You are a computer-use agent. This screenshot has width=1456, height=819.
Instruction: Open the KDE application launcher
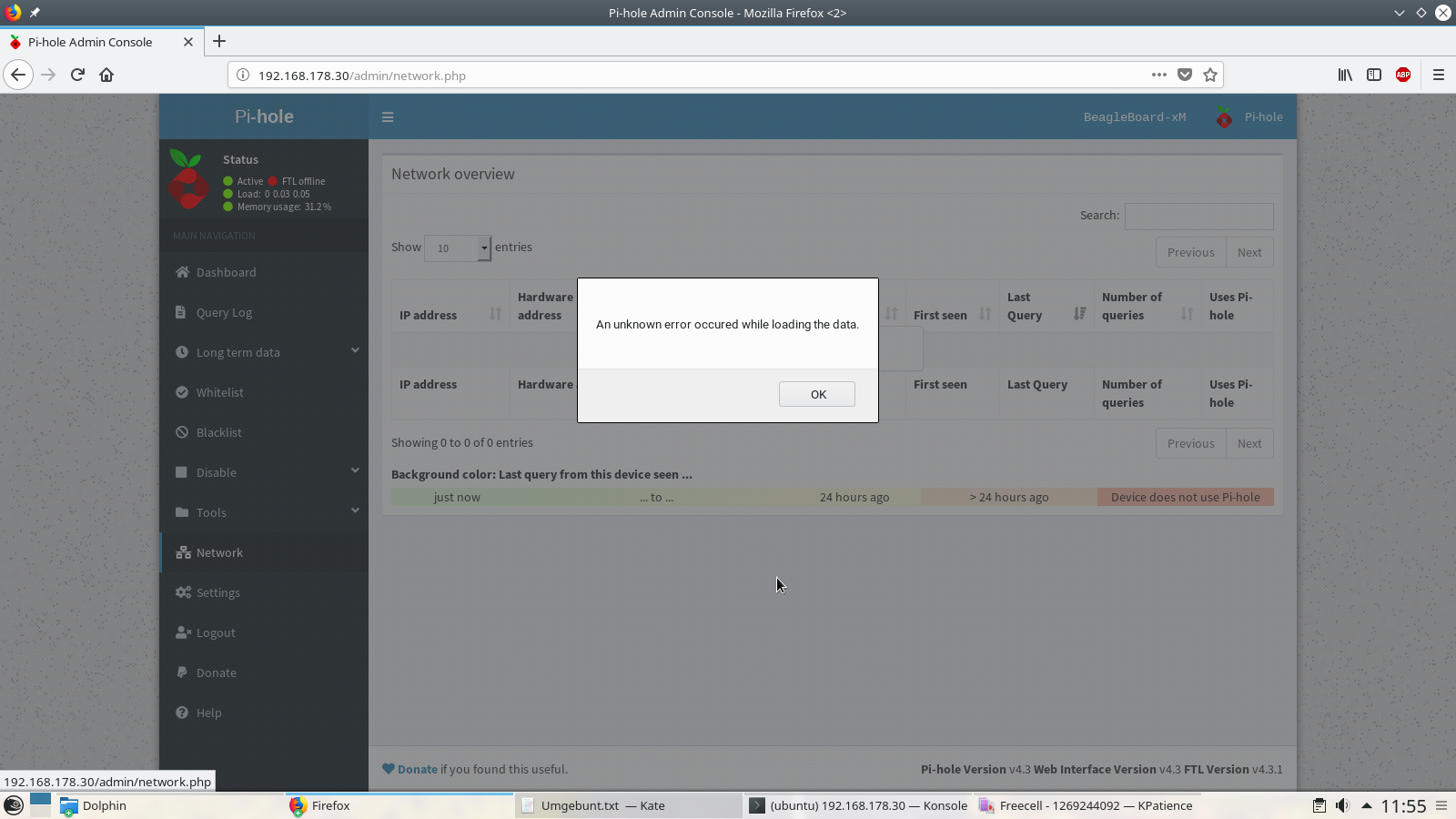click(14, 805)
